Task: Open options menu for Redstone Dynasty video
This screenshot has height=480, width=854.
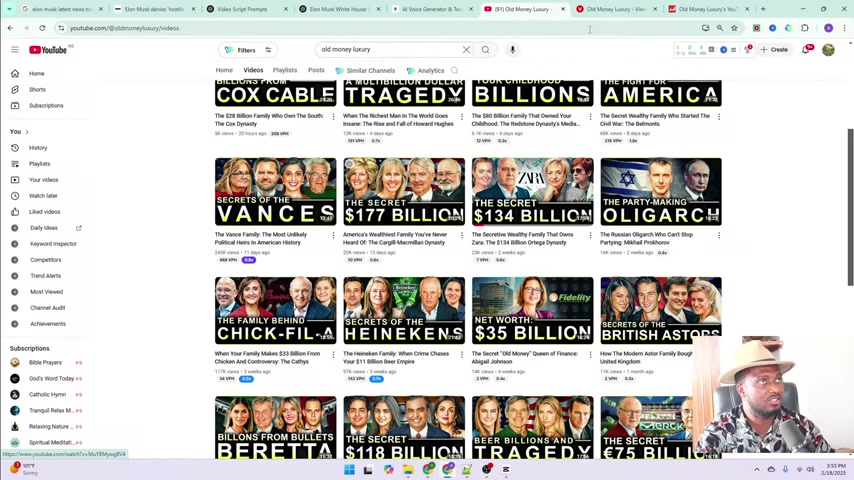Action: 590,117
